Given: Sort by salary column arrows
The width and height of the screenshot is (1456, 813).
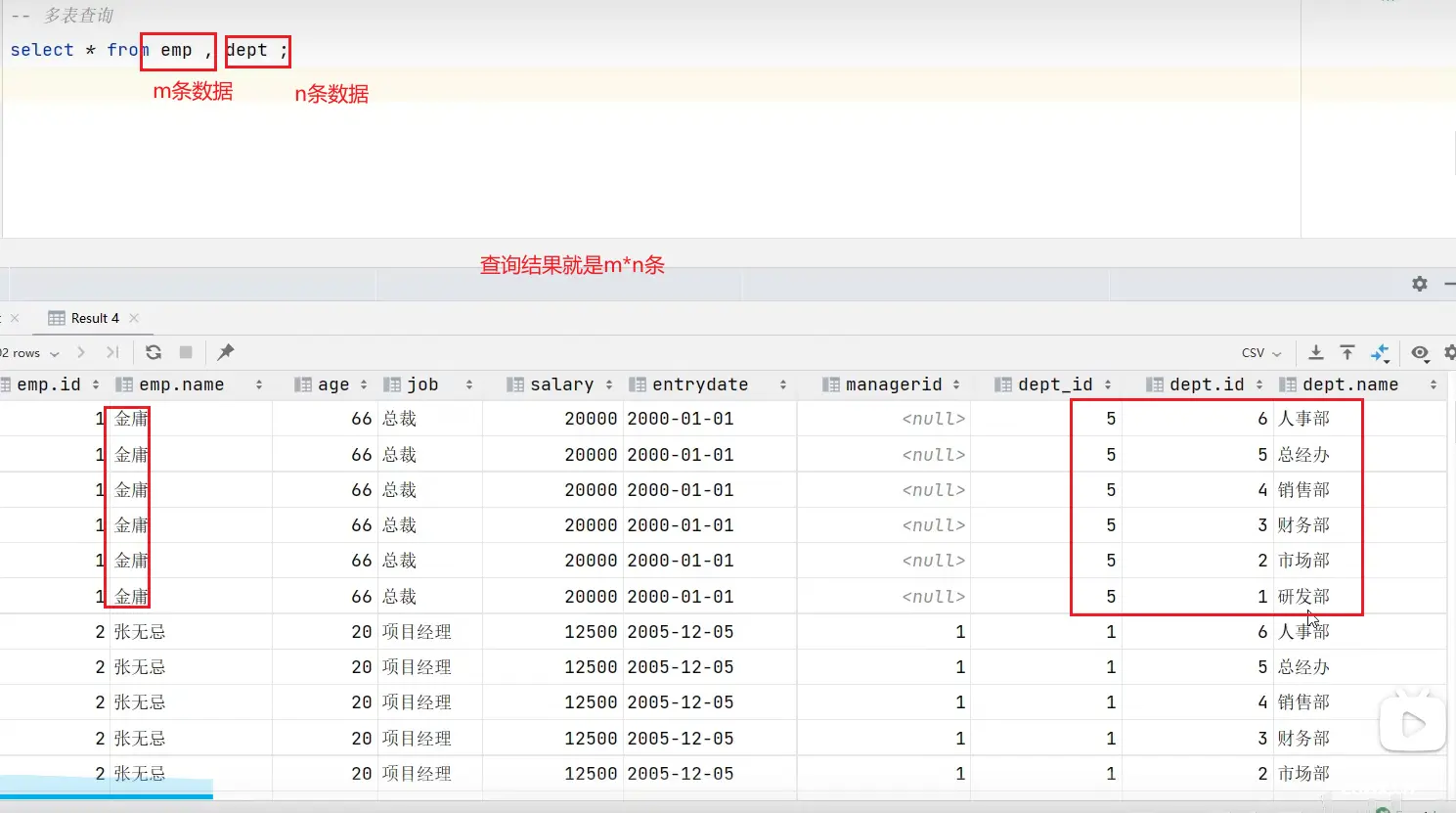Looking at the screenshot, I should coord(609,385).
